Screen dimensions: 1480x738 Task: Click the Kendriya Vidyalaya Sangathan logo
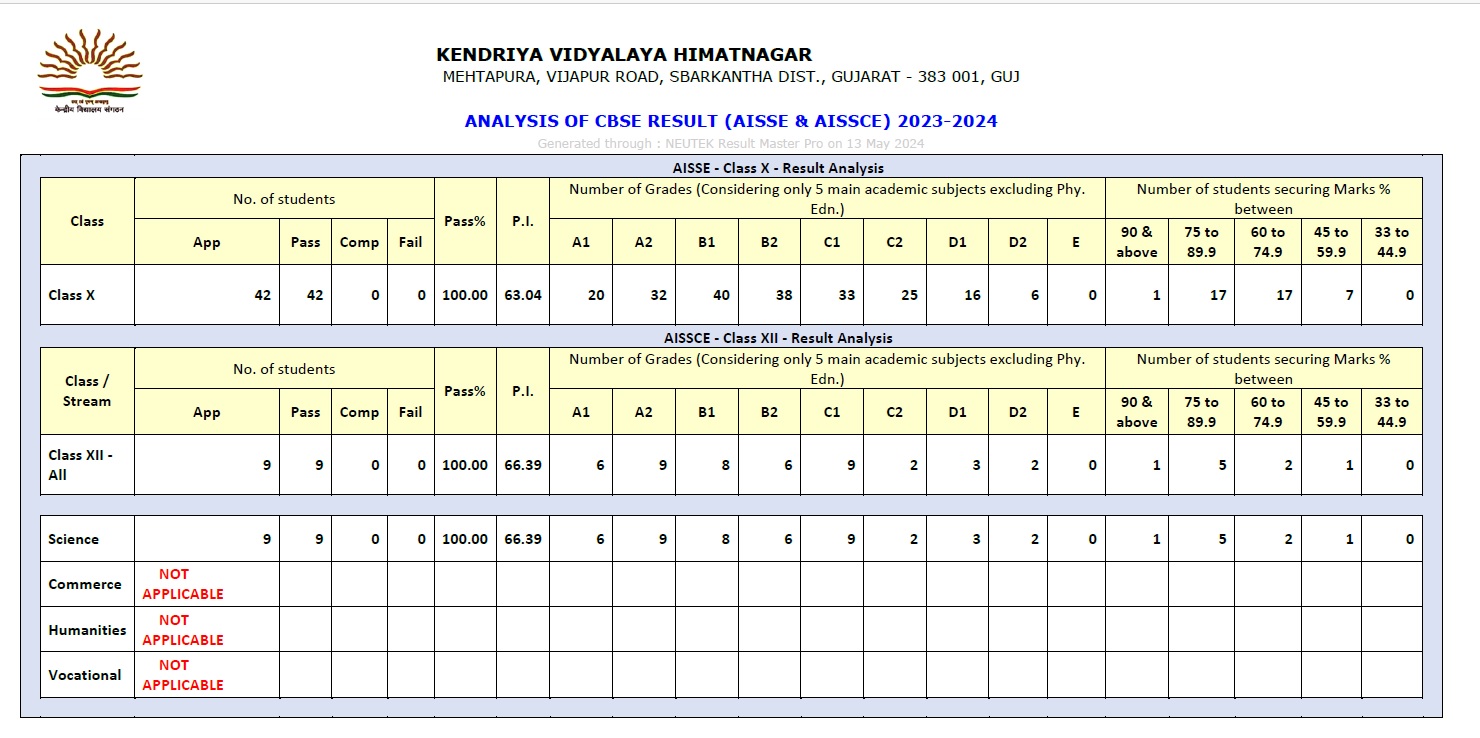tap(90, 71)
